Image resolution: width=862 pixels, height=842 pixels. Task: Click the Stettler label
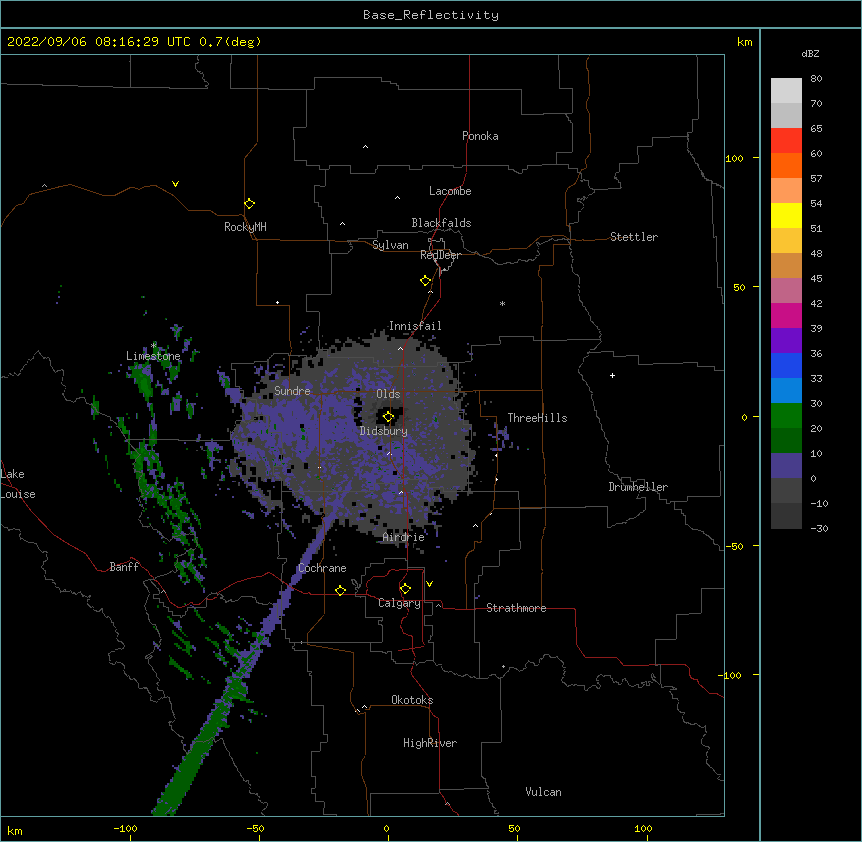634,237
